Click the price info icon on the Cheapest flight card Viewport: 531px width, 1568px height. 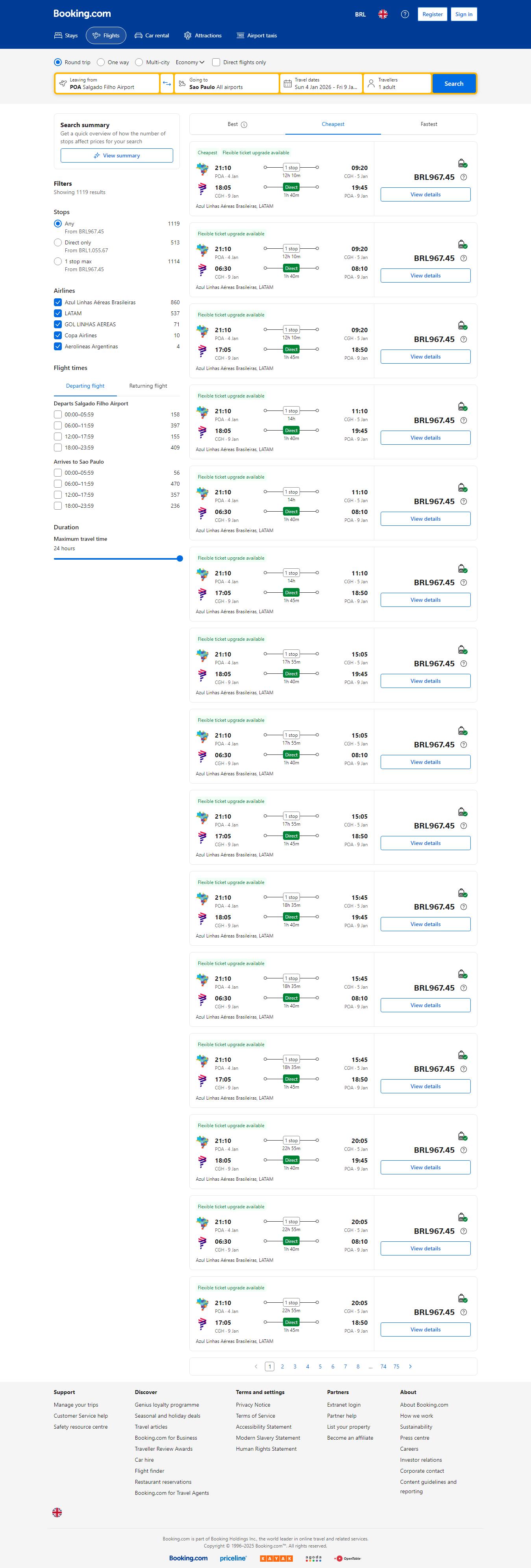pos(464,177)
